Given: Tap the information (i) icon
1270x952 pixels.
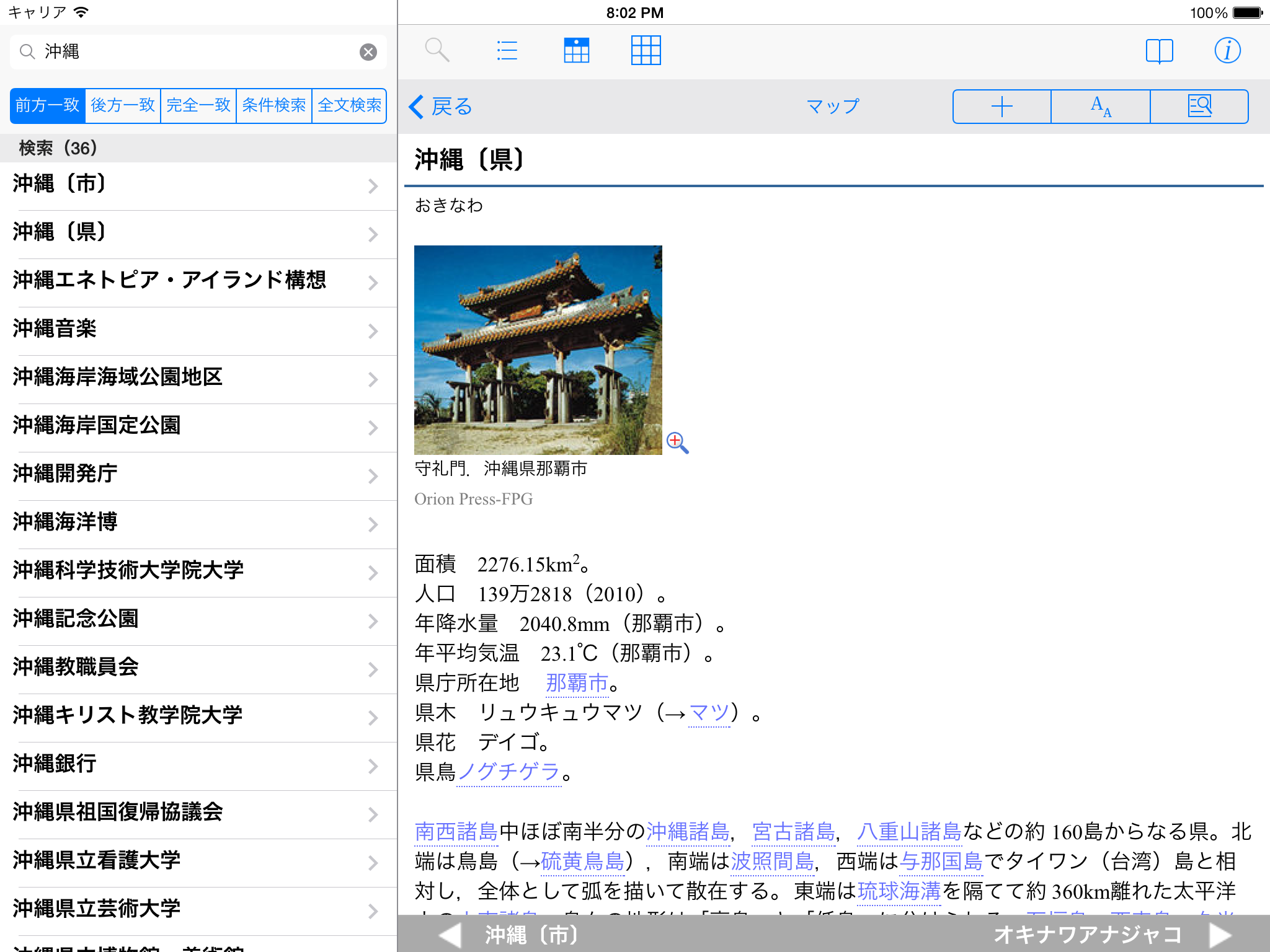Looking at the screenshot, I should tap(1227, 51).
